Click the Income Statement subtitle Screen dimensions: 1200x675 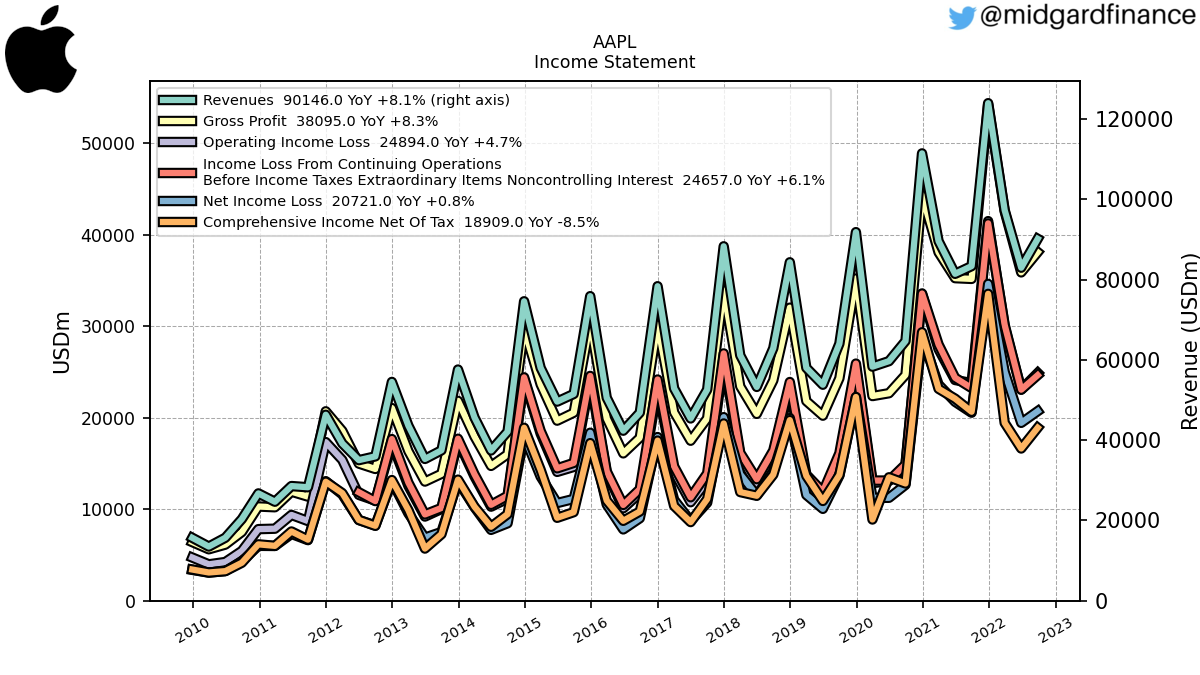(x=614, y=62)
